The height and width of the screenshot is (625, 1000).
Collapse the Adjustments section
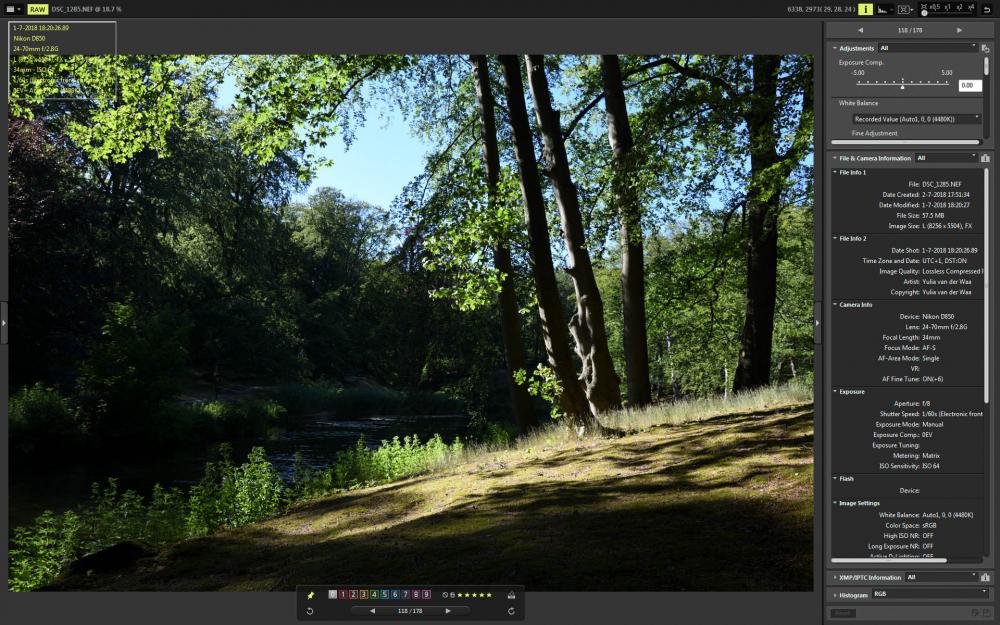tap(834, 48)
